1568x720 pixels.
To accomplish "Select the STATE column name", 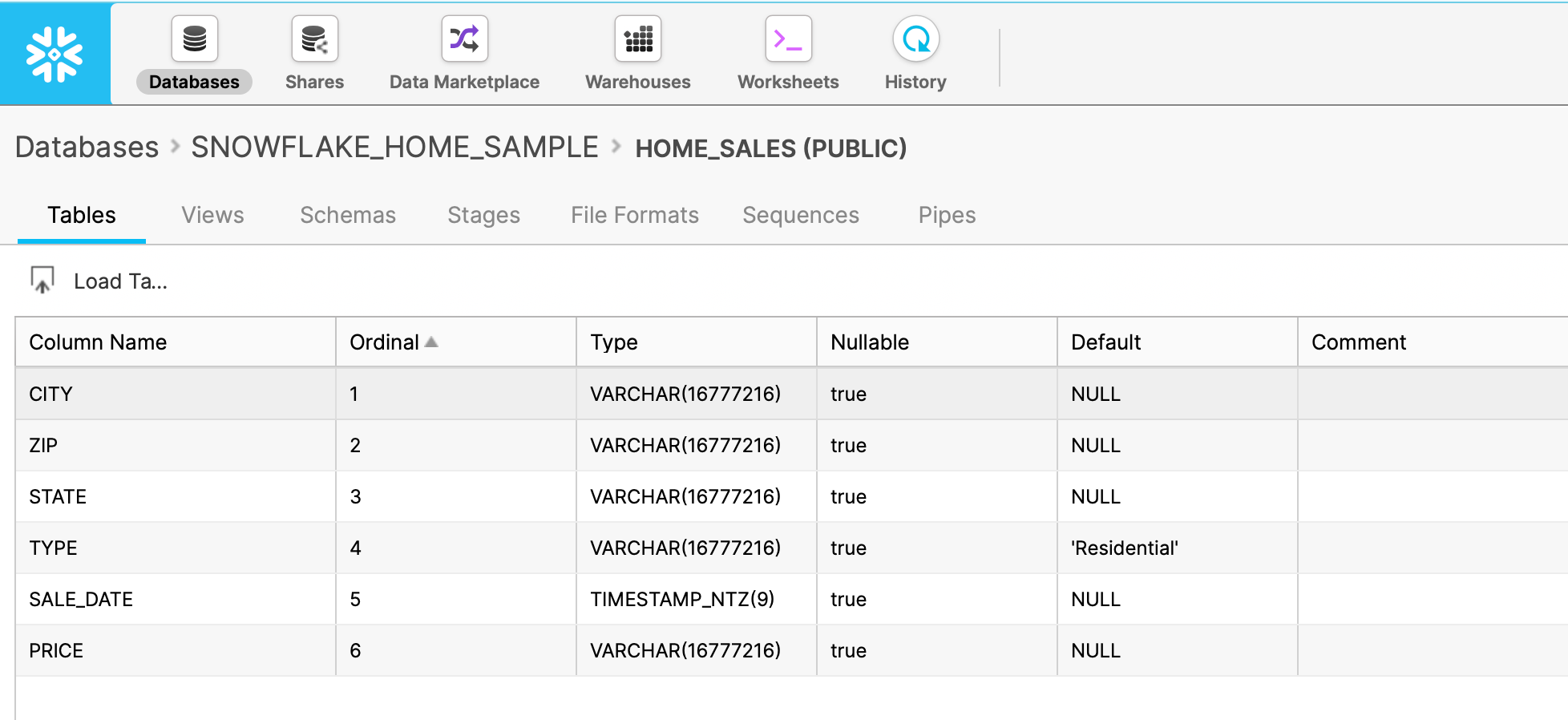I will pos(58,496).
